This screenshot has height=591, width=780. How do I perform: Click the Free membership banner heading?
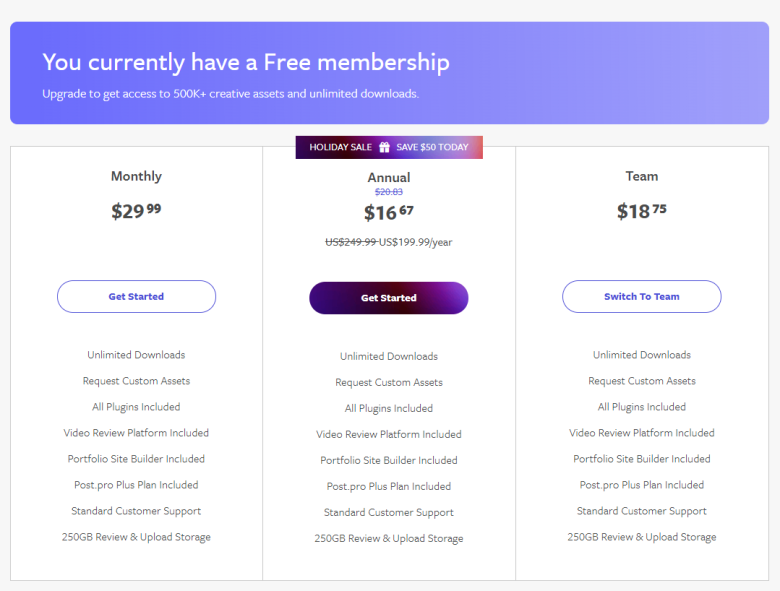pyautogui.click(x=246, y=62)
